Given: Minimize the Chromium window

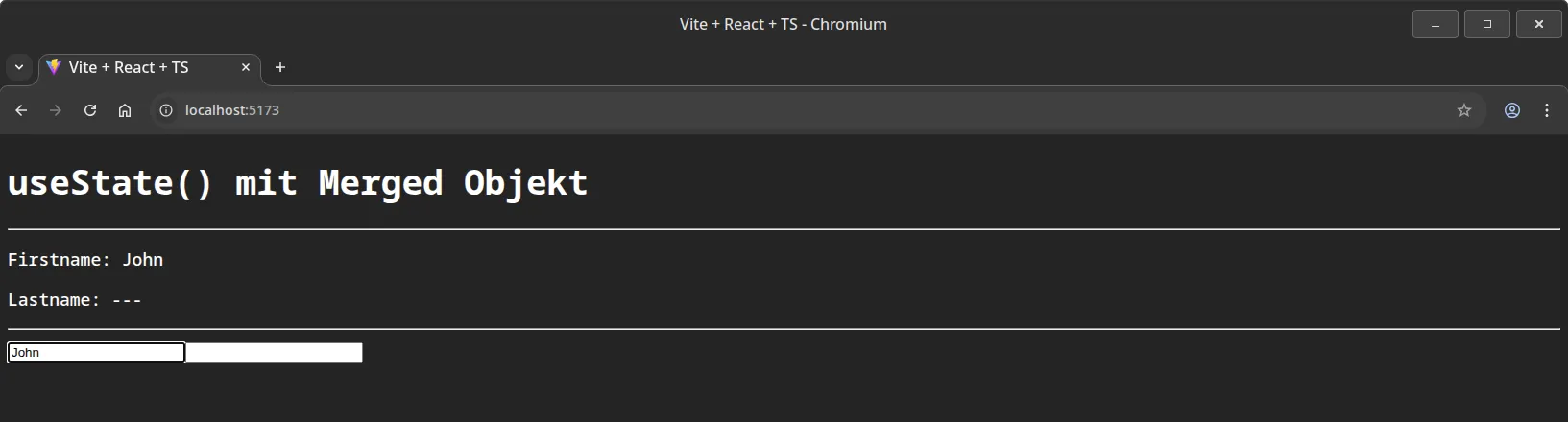Looking at the screenshot, I should [x=1435, y=24].
